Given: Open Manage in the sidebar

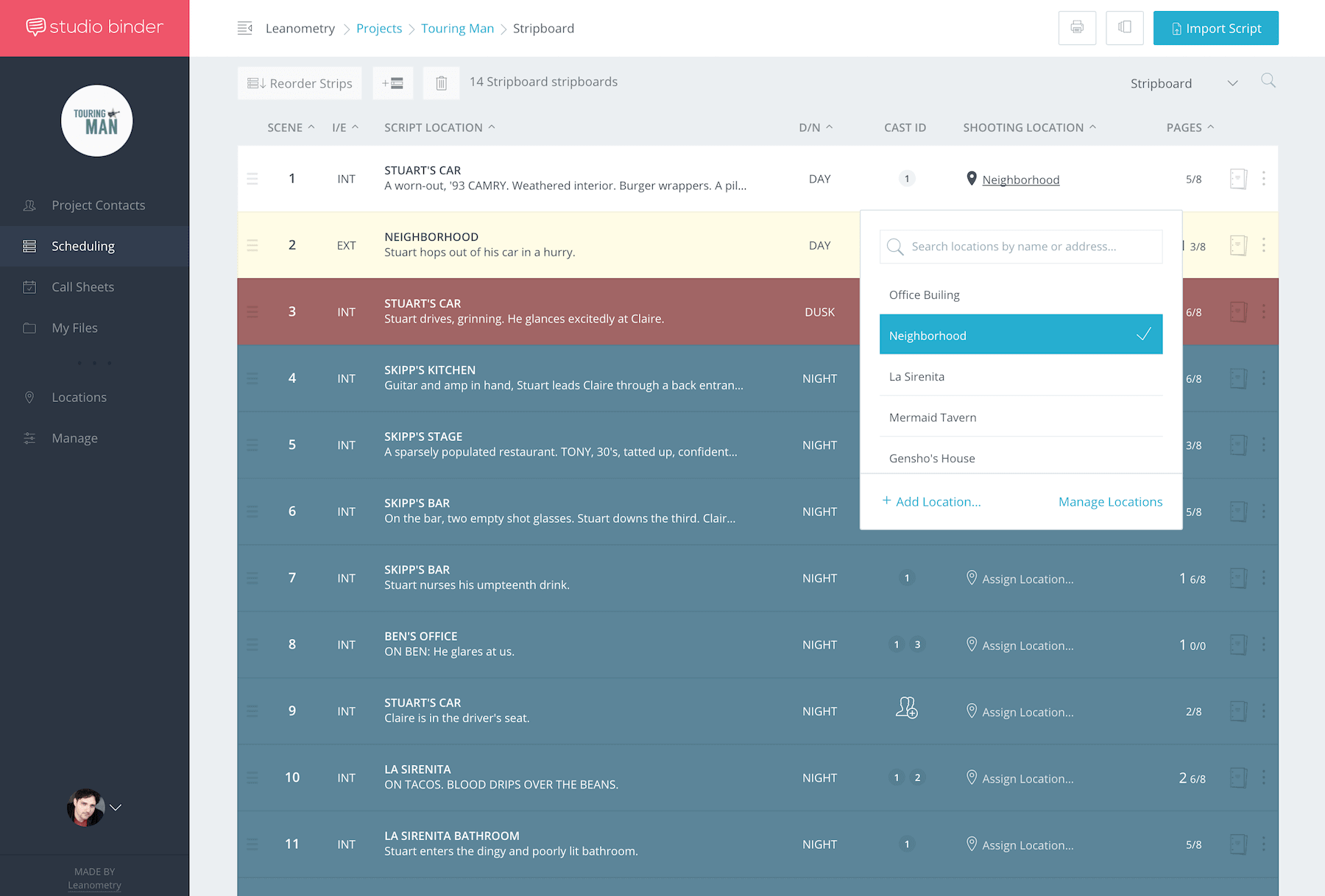Looking at the screenshot, I should (x=94, y=438).
